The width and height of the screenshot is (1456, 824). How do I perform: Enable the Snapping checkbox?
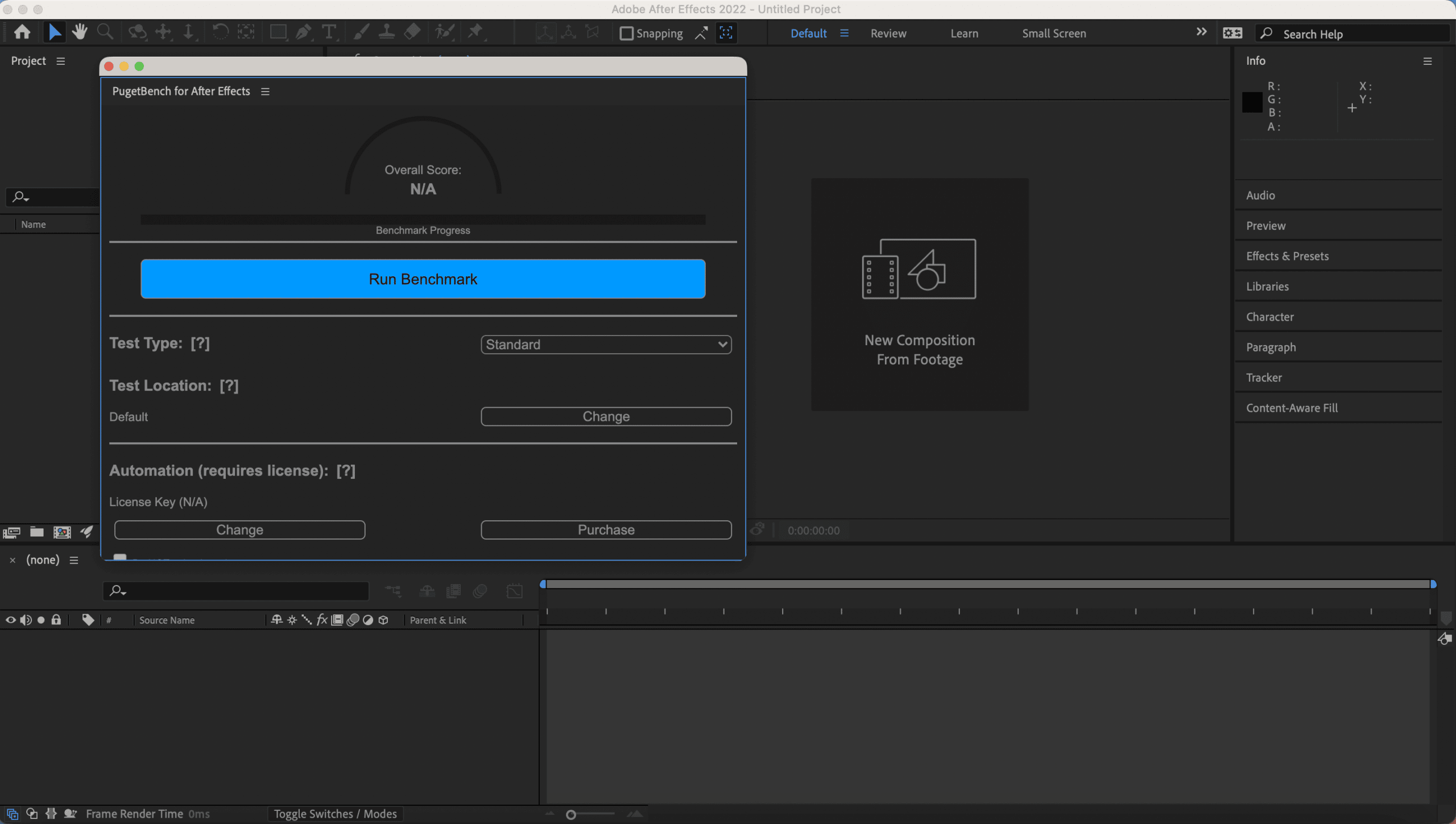pos(626,34)
